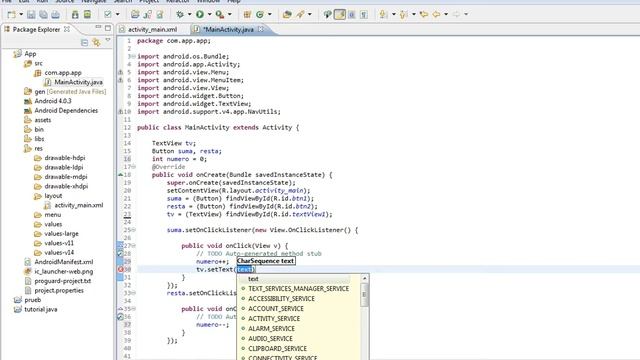
Task: Open the Lint check dropdown arrow
Action: [118, 15]
